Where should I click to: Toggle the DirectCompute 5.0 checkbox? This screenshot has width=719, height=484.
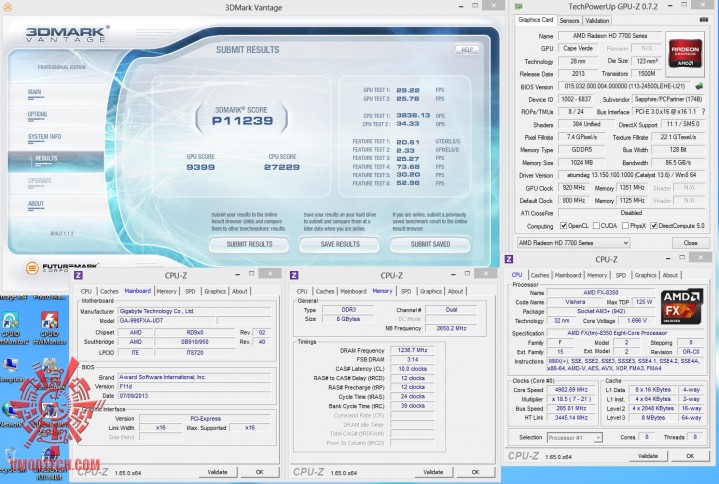pyautogui.click(x=654, y=226)
